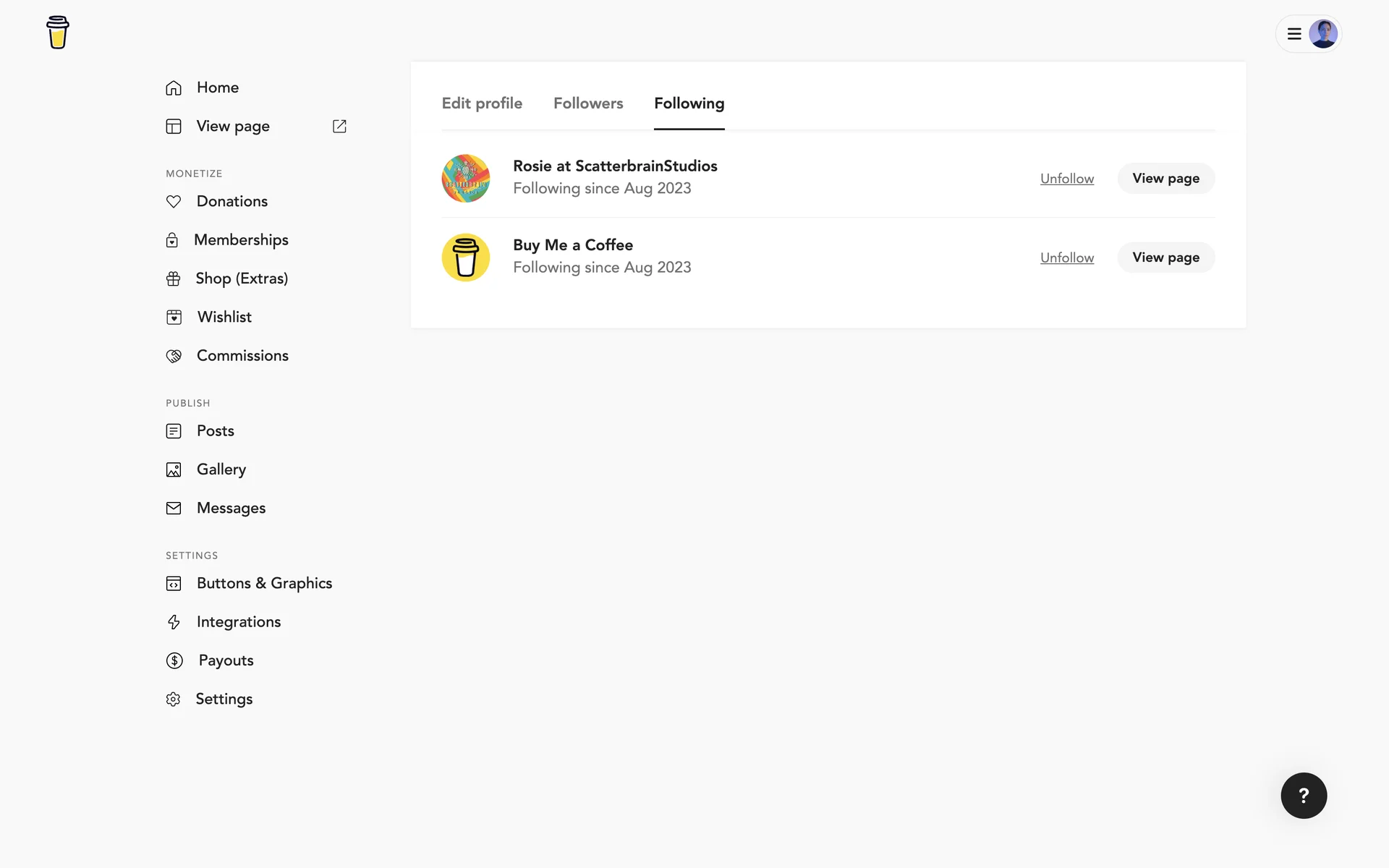Switch to the Edit profile tab
The image size is (1389, 868).
tap(482, 103)
